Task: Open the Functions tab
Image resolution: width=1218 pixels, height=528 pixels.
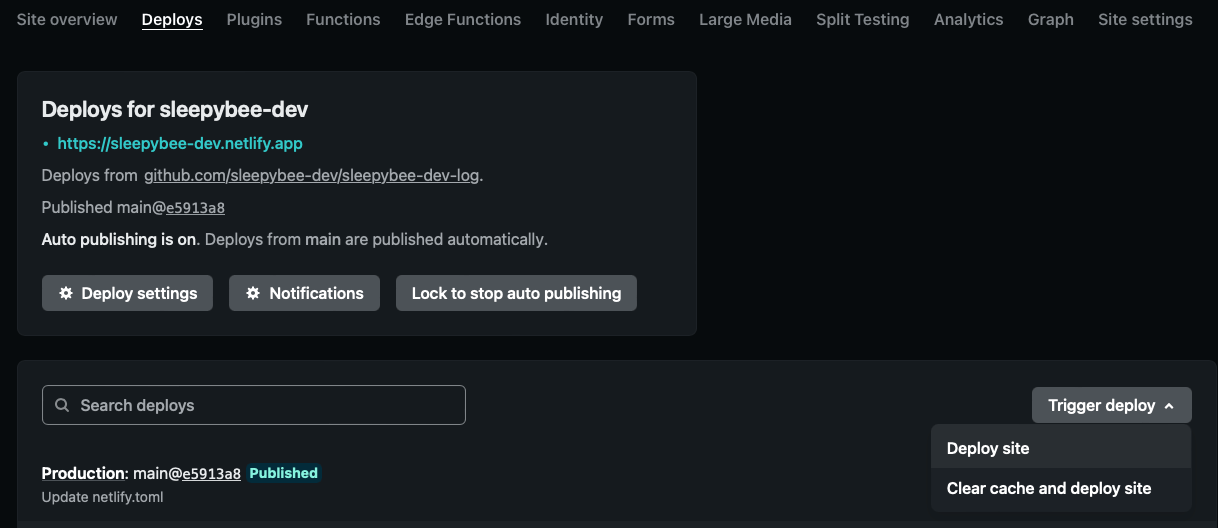Action: point(343,19)
